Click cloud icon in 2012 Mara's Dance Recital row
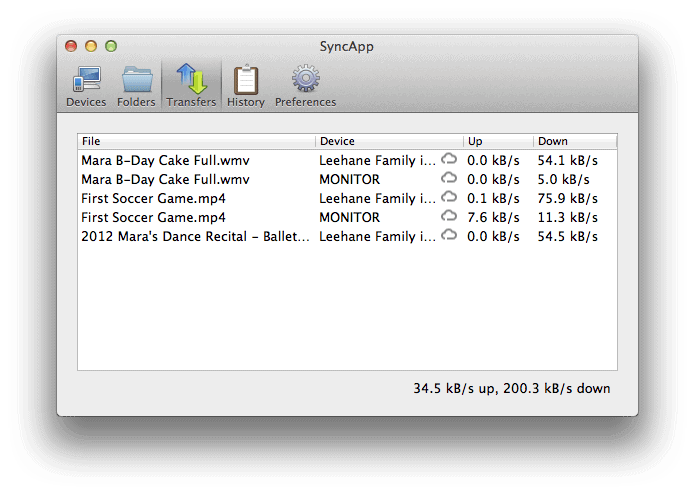Screen dimensions: 695x495 (x=449, y=235)
